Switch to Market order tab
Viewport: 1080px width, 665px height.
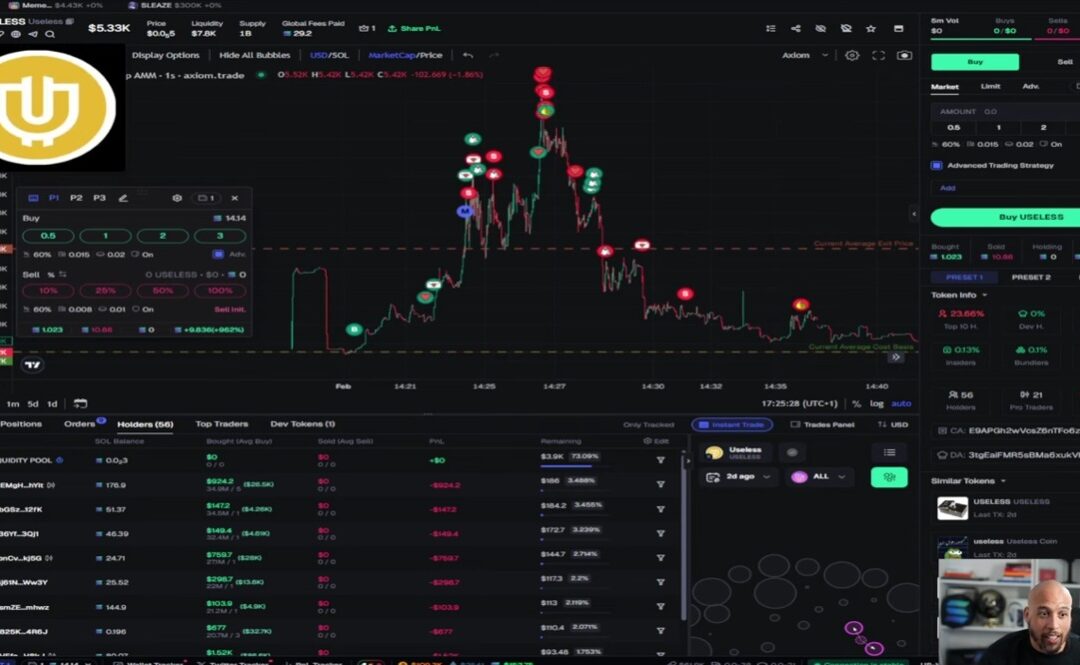pos(944,87)
